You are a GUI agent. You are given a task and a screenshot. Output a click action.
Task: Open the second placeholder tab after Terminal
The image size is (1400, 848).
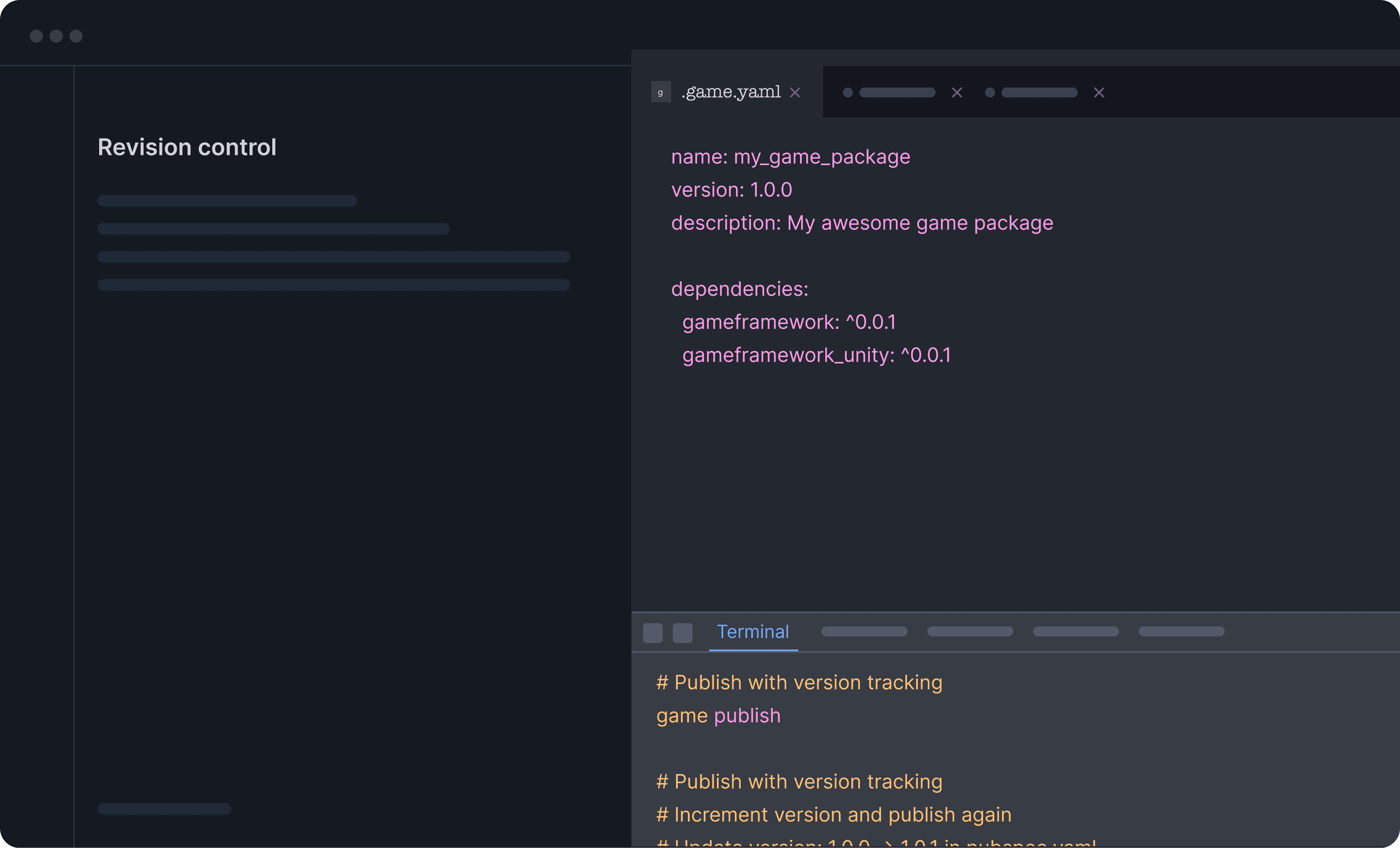click(969, 631)
